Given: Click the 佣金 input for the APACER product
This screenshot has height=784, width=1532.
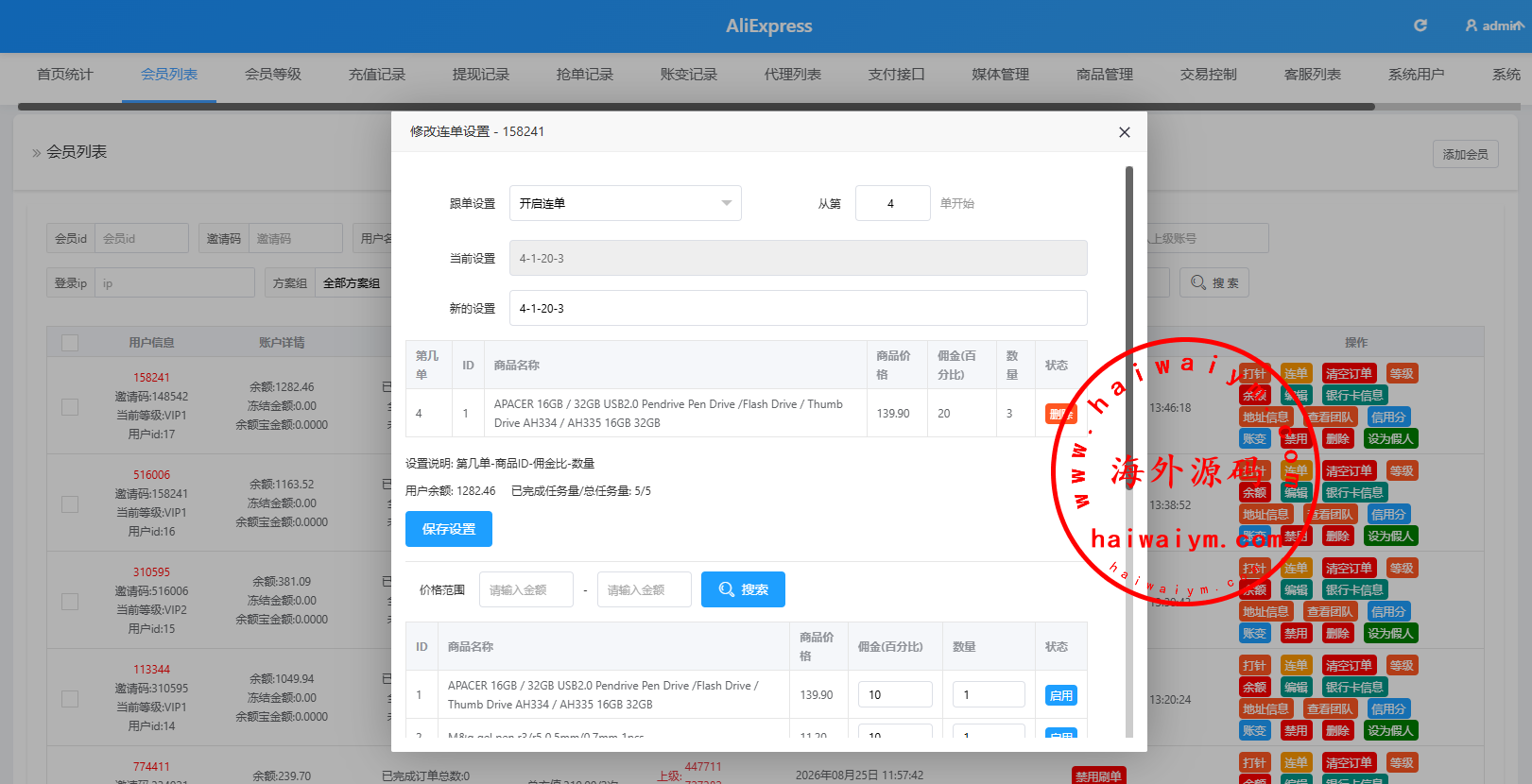Looking at the screenshot, I should [895, 694].
